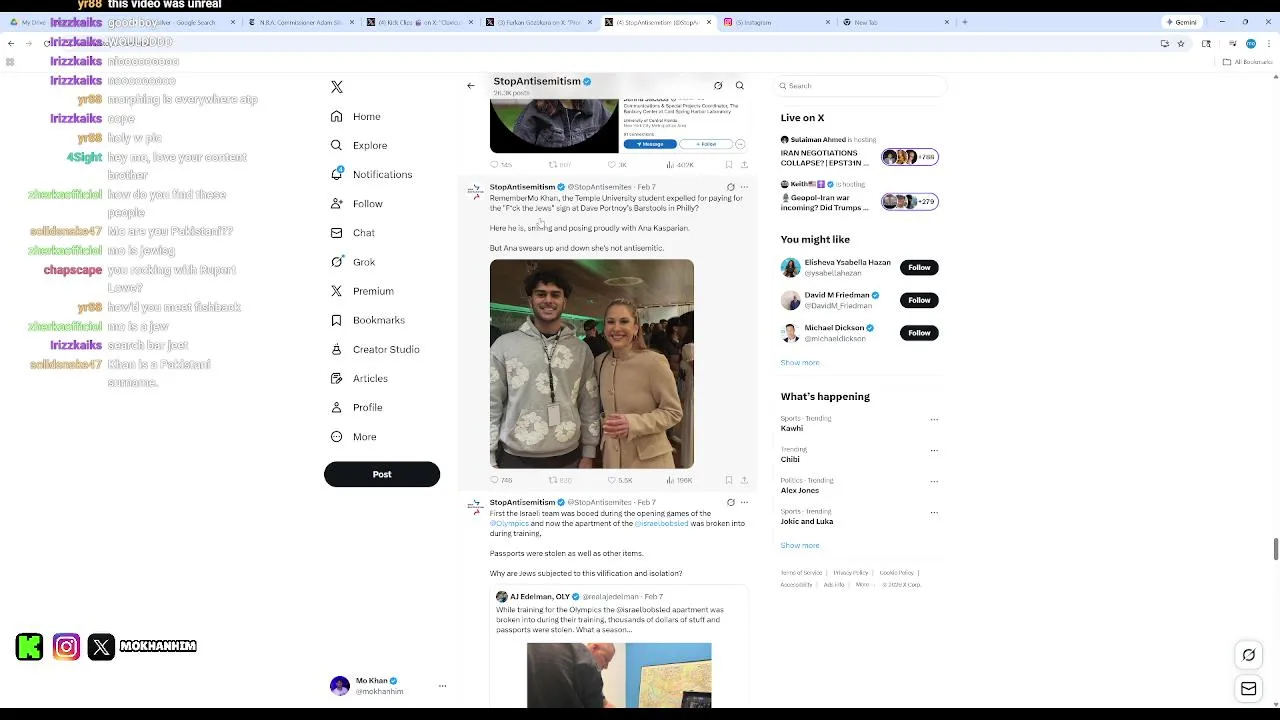
Task: Open the Alex Jones trending topic
Action: 800,490
